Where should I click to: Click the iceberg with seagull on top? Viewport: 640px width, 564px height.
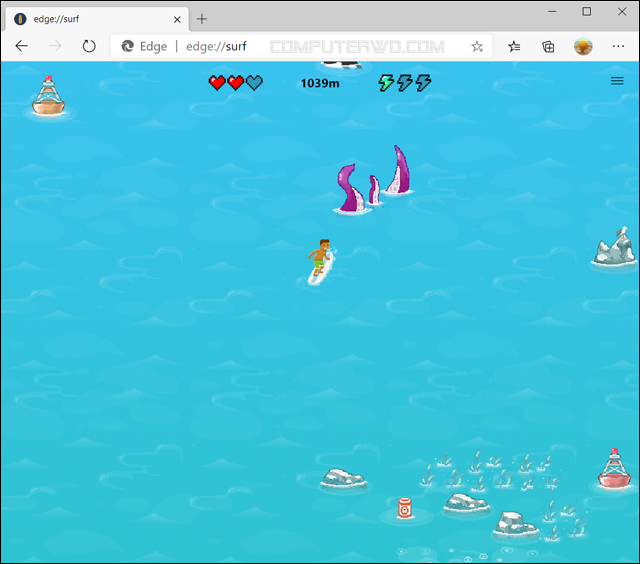615,248
